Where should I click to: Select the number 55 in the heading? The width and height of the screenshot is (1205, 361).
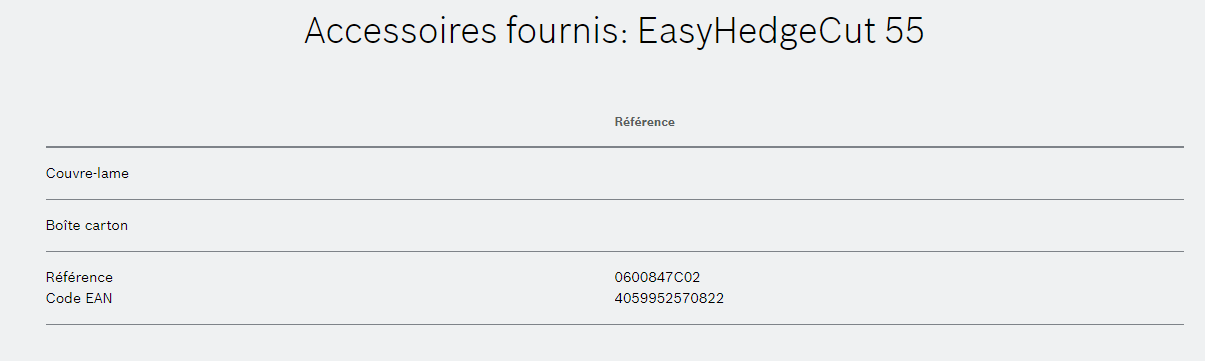(x=905, y=32)
